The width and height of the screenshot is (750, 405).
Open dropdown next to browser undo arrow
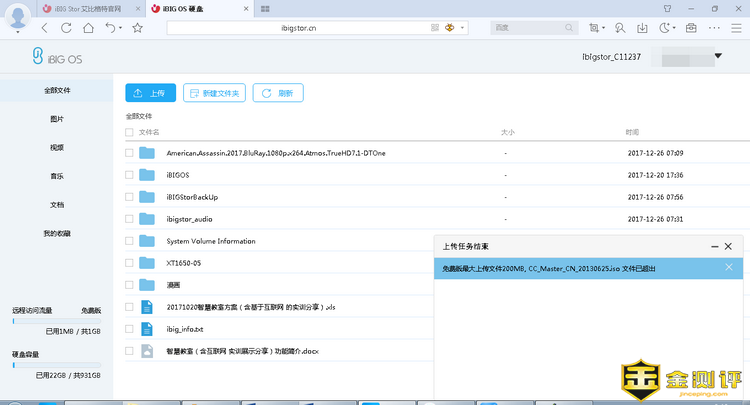[x=120, y=28]
